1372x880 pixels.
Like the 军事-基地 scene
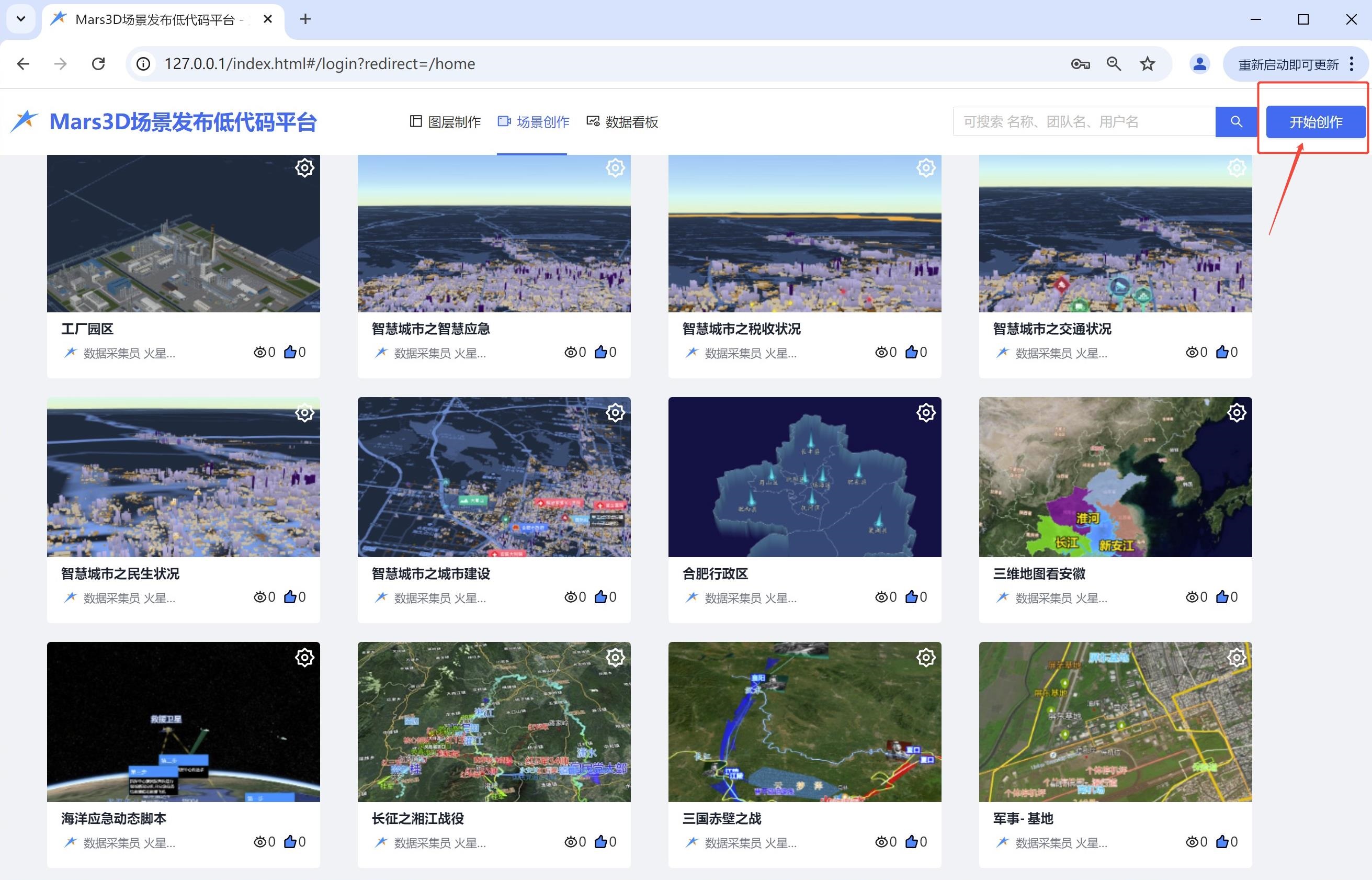pos(1222,842)
